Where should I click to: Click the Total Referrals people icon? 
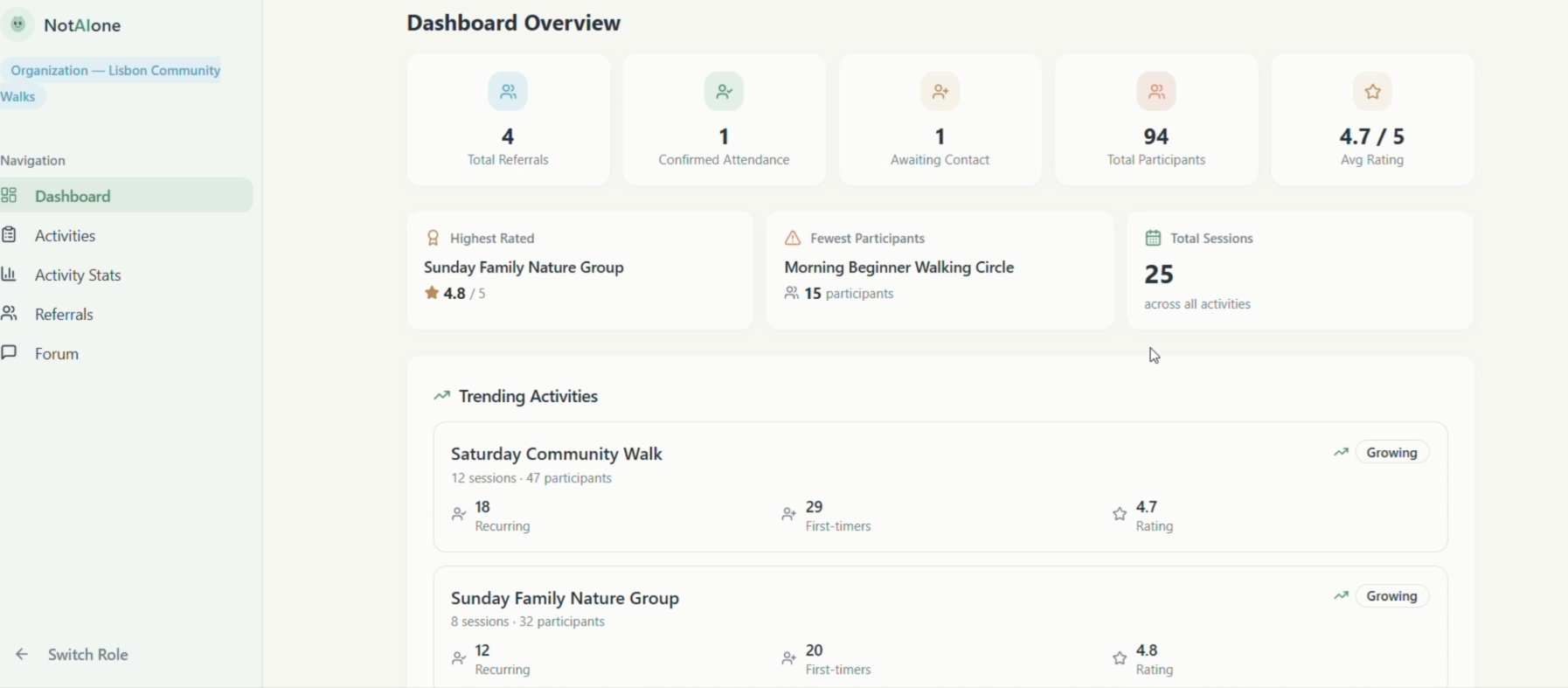508,91
